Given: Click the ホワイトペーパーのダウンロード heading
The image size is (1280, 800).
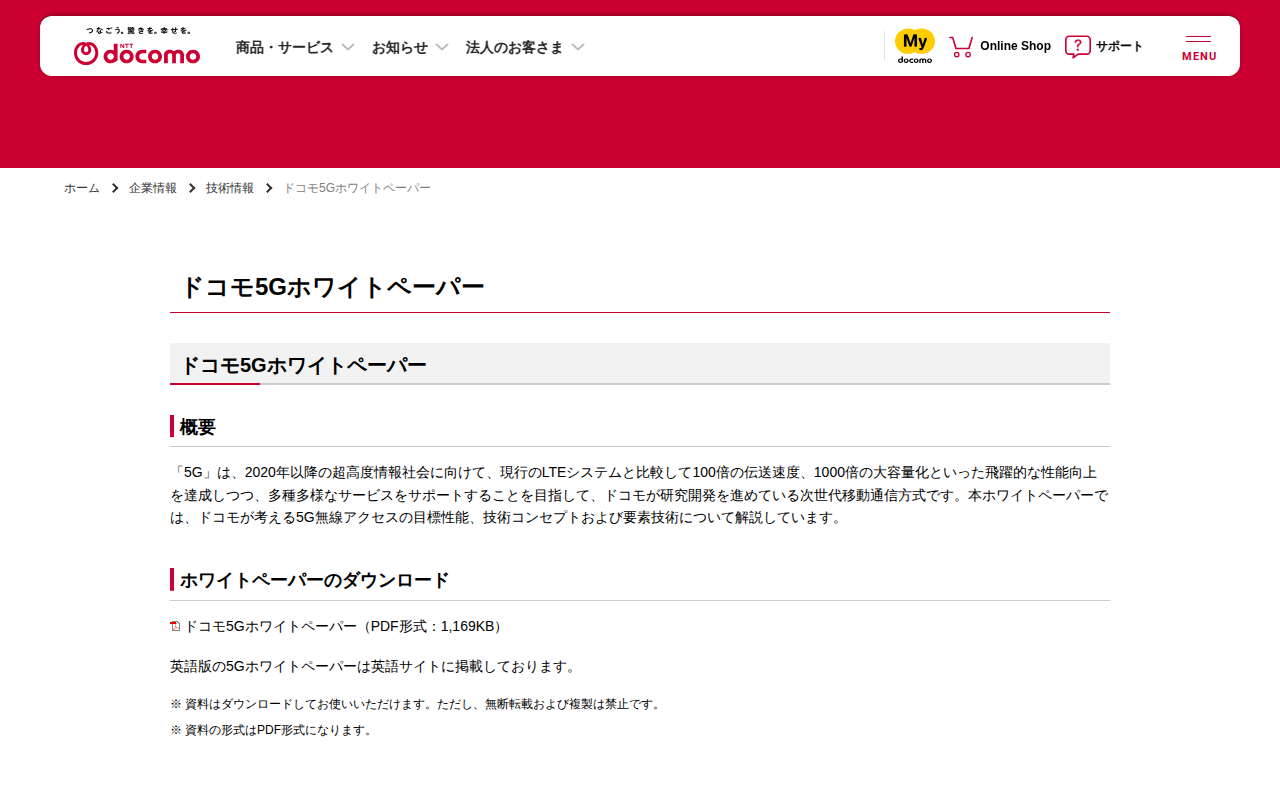Looking at the screenshot, I should pyautogui.click(x=314, y=580).
